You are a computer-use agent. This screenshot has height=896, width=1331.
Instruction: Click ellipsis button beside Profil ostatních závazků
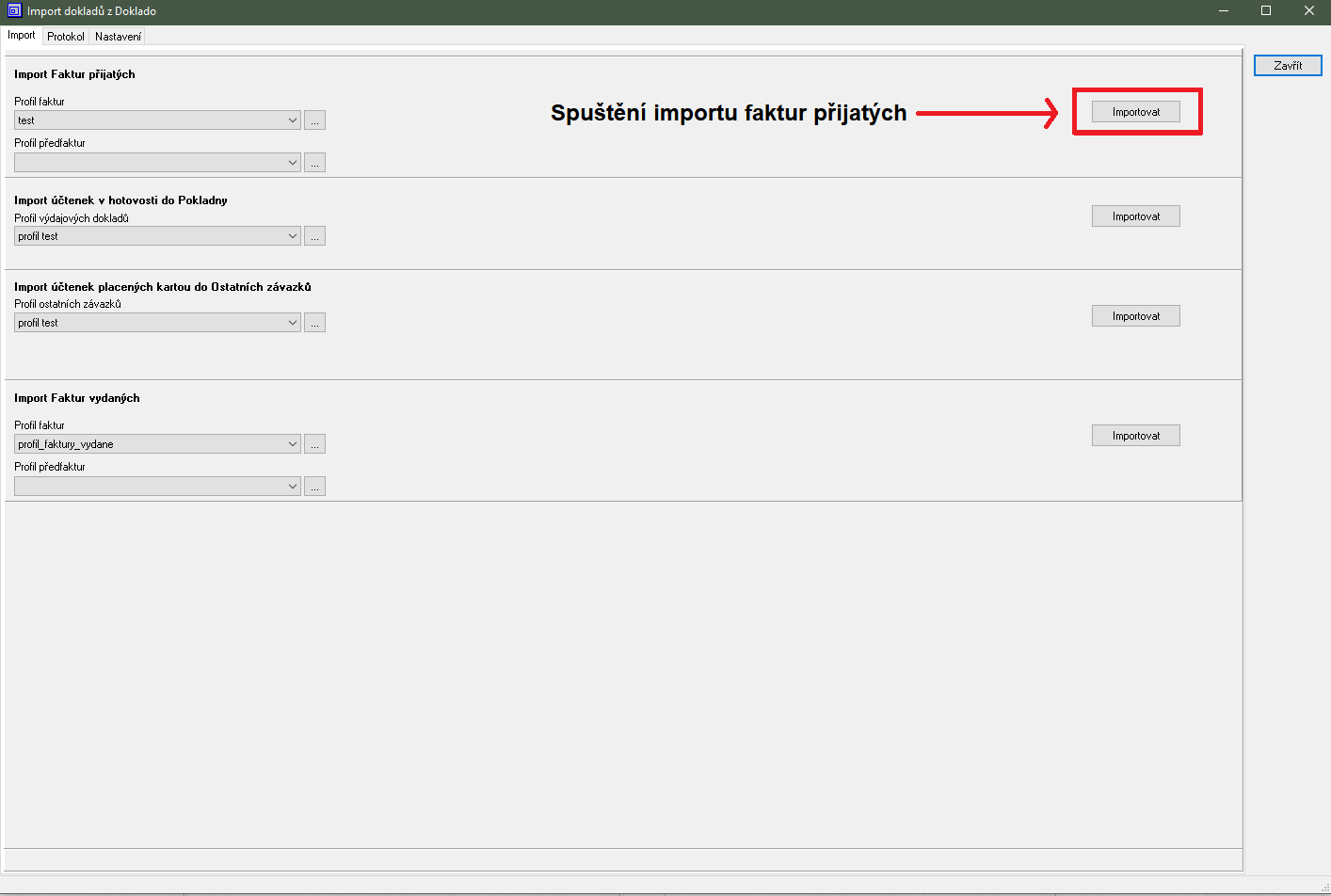point(314,323)
